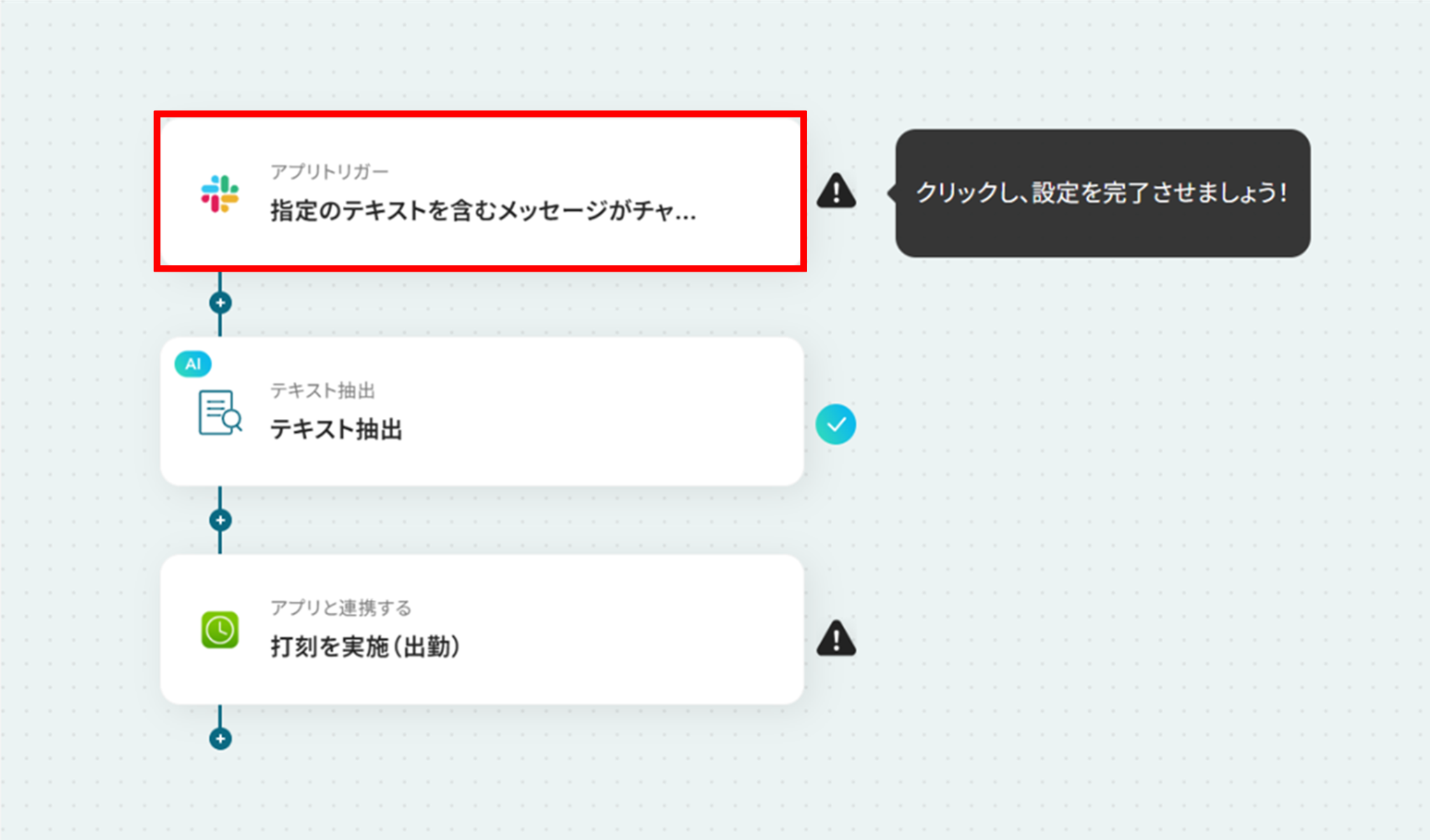Open the 指定のテキストを含むメッセージ trigger card
Image resolution: width=1430 pixels, height=840 pixels.
coord(480,191)
